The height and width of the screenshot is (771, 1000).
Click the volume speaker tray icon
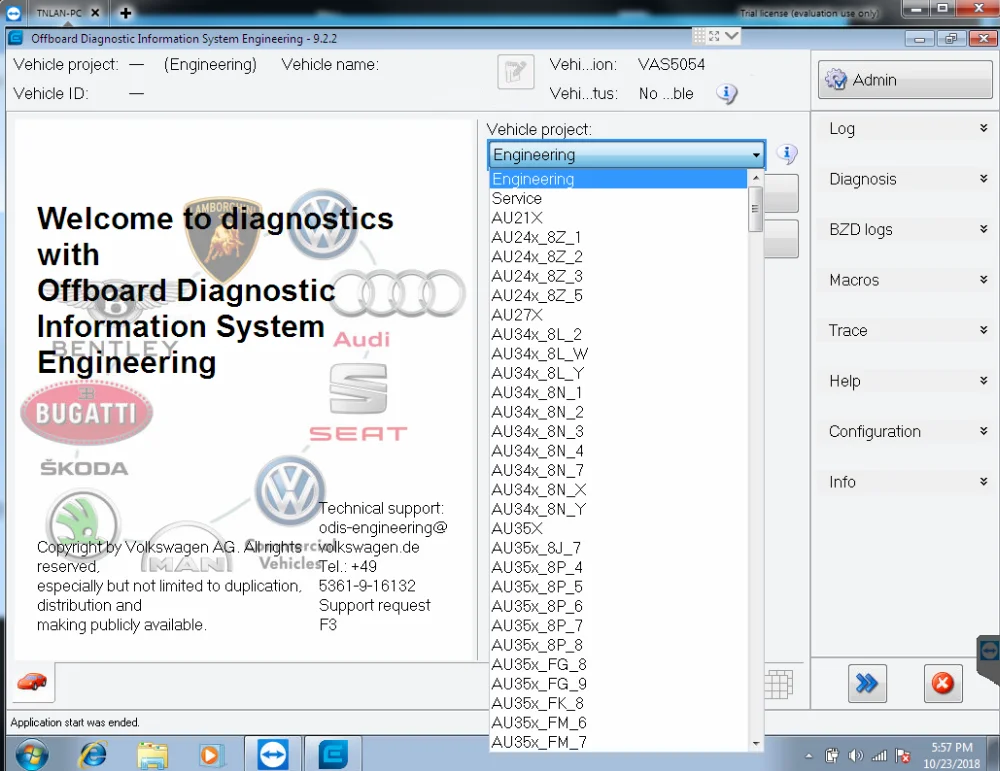[856, 756]
